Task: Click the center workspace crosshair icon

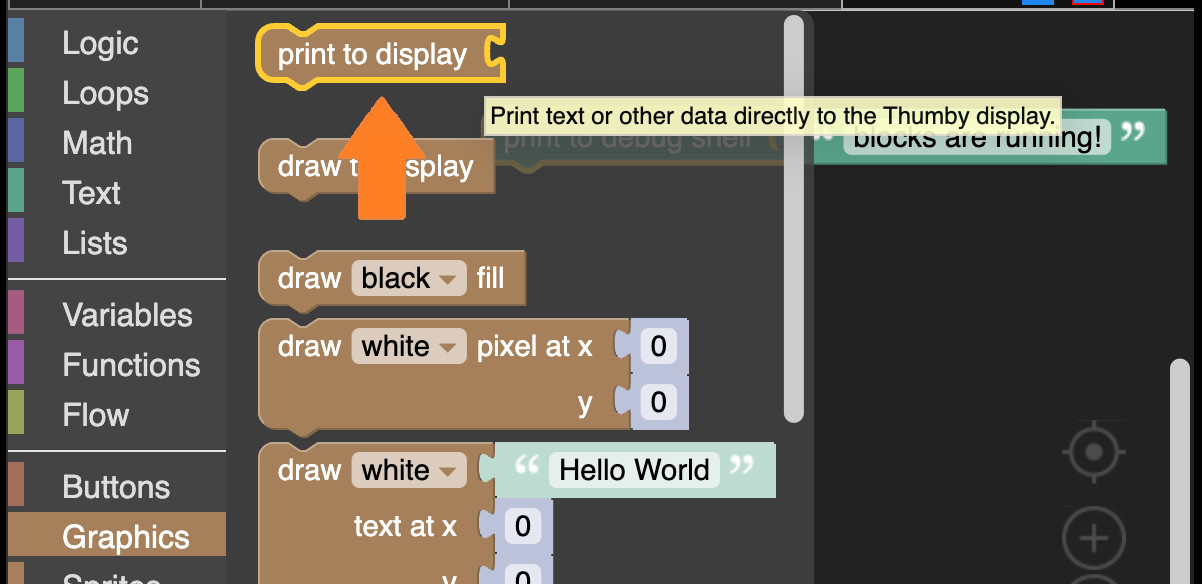Action: point(1093,453)
